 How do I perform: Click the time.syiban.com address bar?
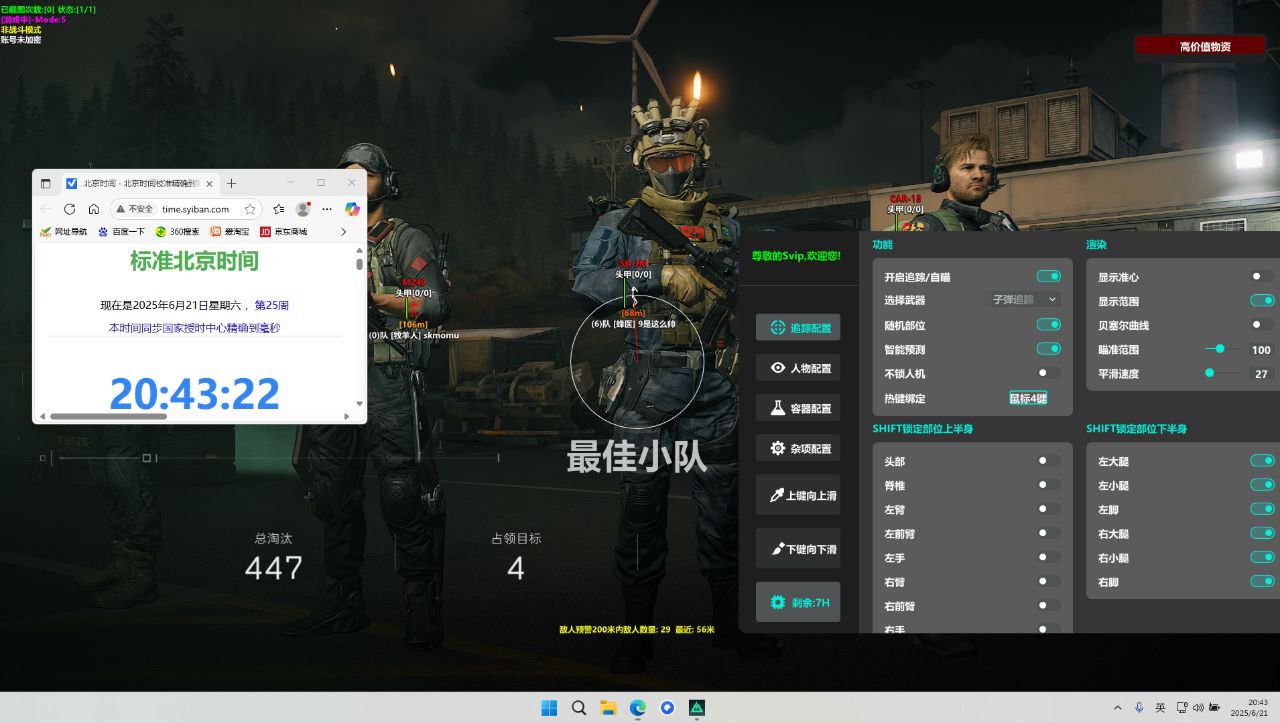tap(196, 209)
